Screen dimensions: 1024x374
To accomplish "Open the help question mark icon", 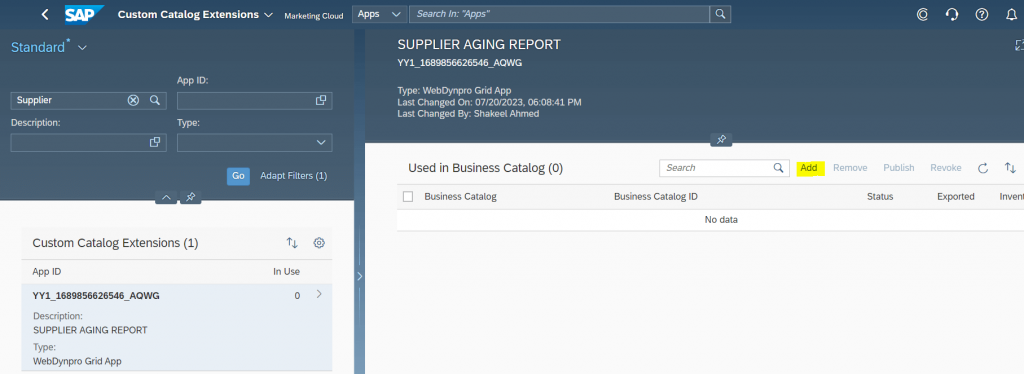I will coord(982,14).
